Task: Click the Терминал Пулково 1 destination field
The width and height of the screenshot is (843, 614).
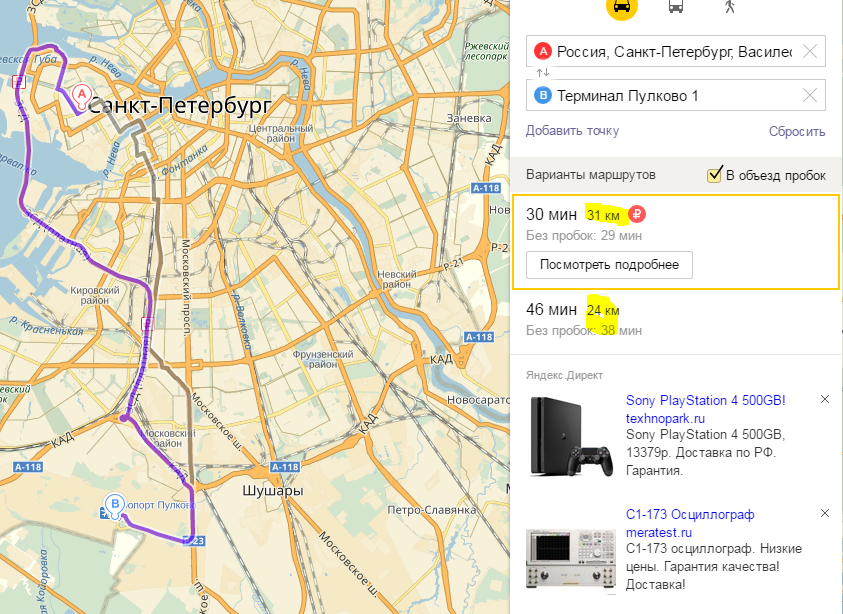Action: [676, 96]
